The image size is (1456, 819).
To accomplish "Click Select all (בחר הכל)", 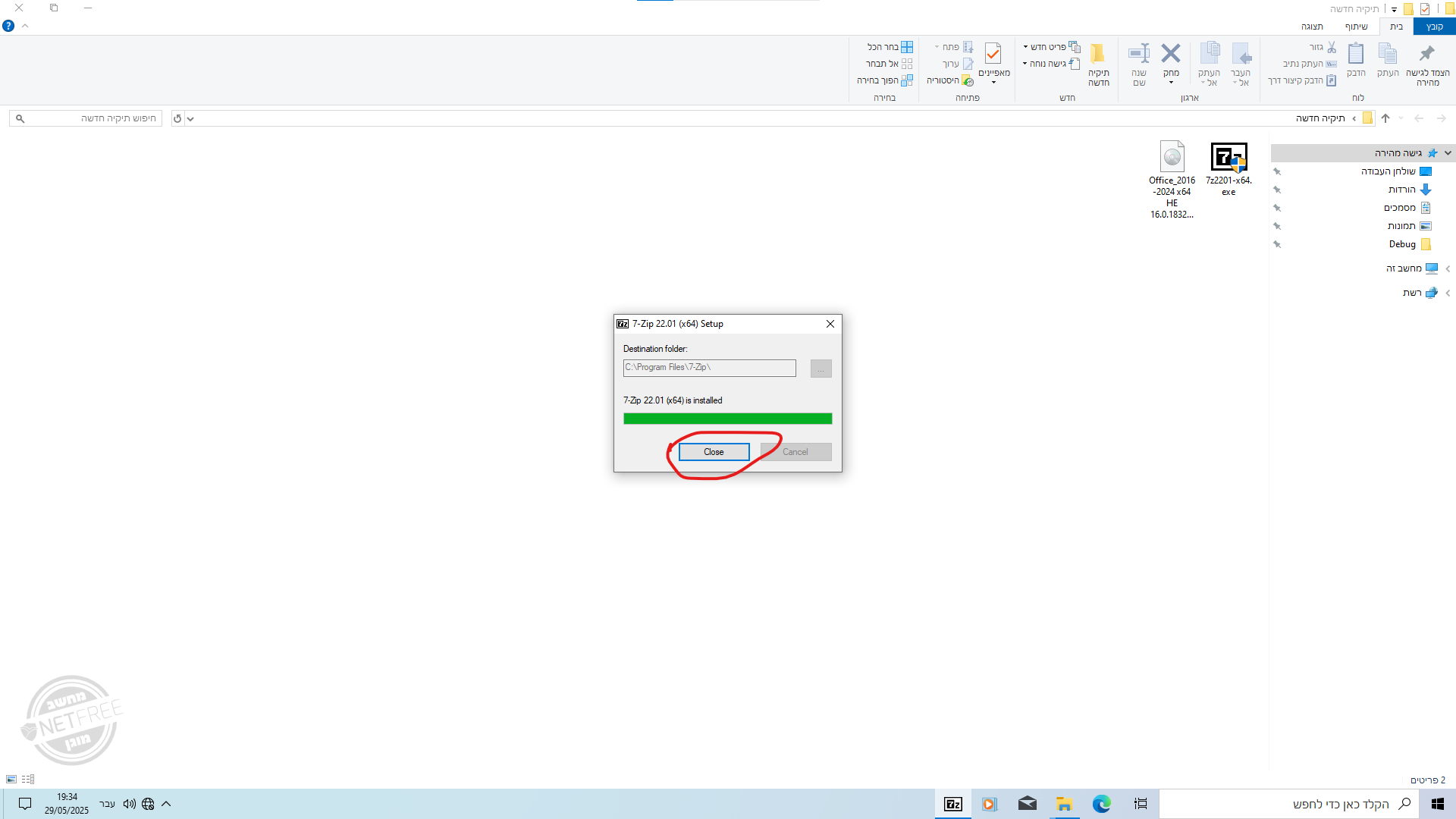I will point(890,47).
